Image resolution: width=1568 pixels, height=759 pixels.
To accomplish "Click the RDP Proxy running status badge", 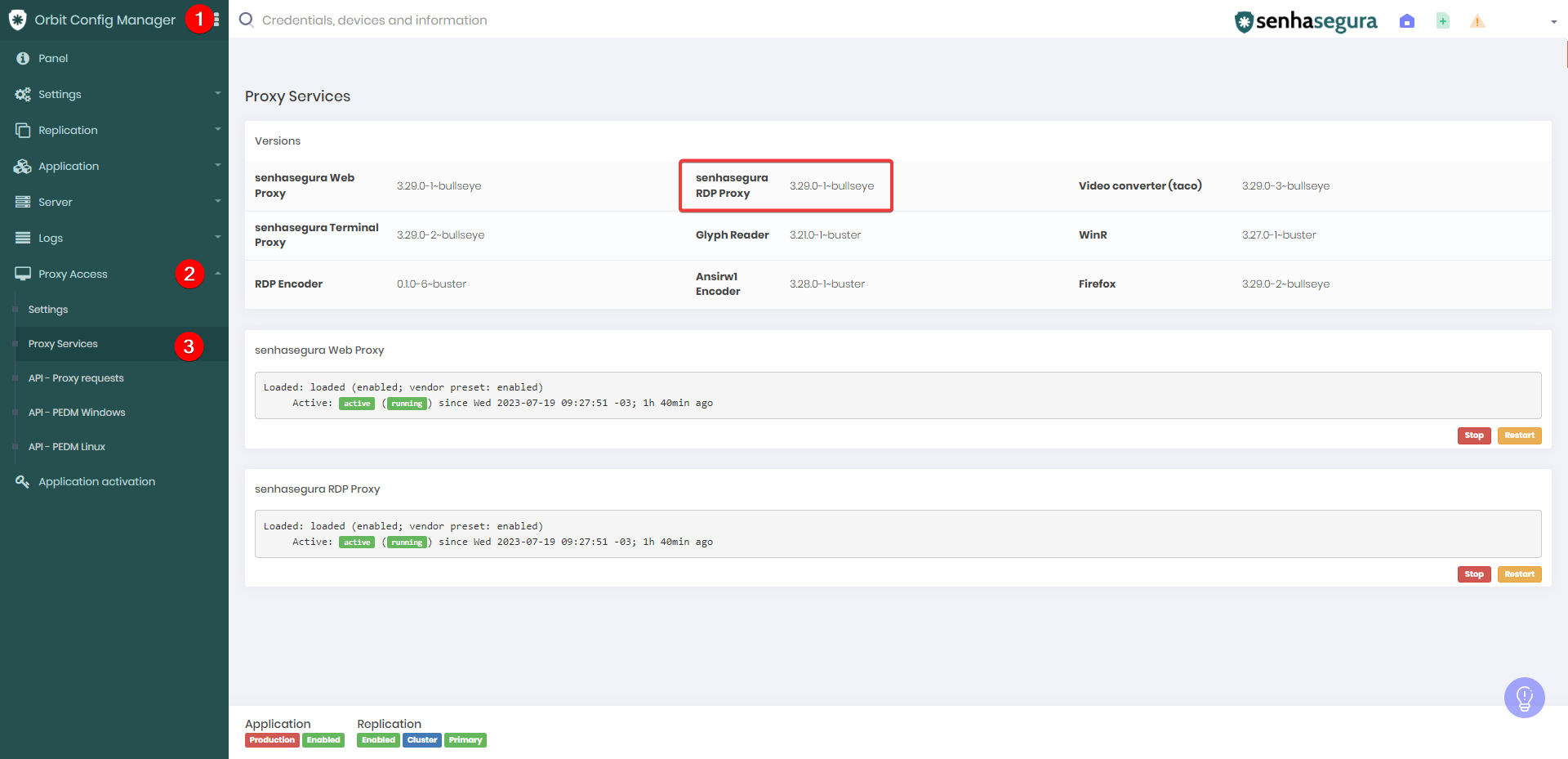I will (x=407, y=542).
